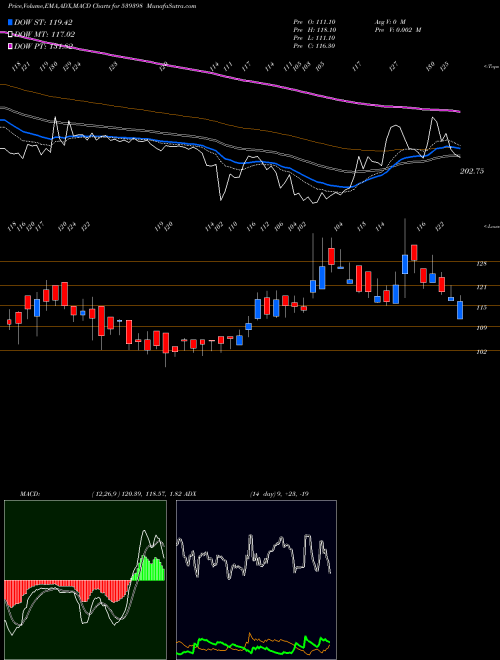
Task: Click the blue DOW ST legend swatch
Action: point(10,22)
